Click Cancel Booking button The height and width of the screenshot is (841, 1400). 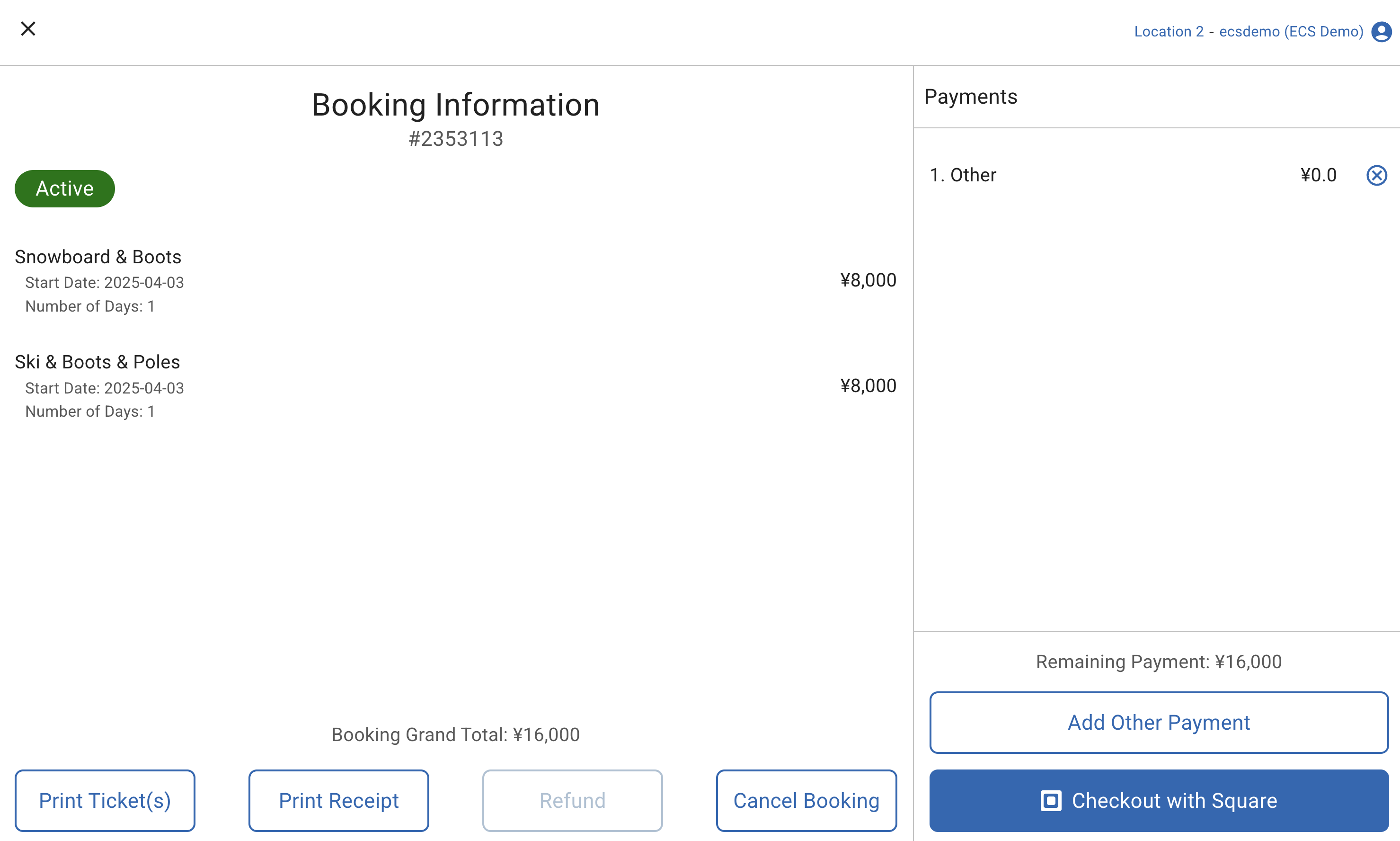pos(806,800)
